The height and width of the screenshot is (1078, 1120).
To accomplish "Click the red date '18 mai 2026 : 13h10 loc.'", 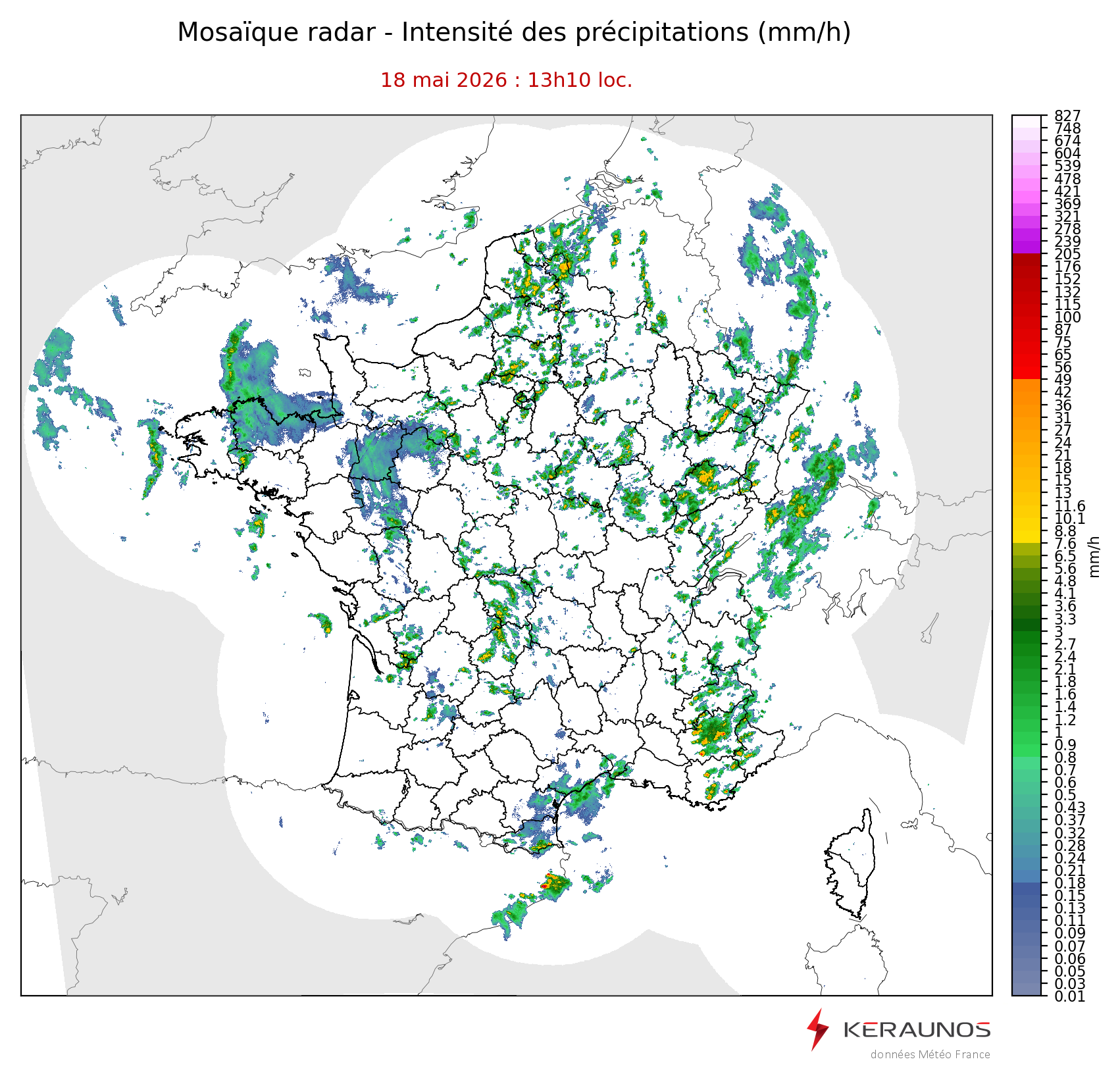I will tap(506, 80).
